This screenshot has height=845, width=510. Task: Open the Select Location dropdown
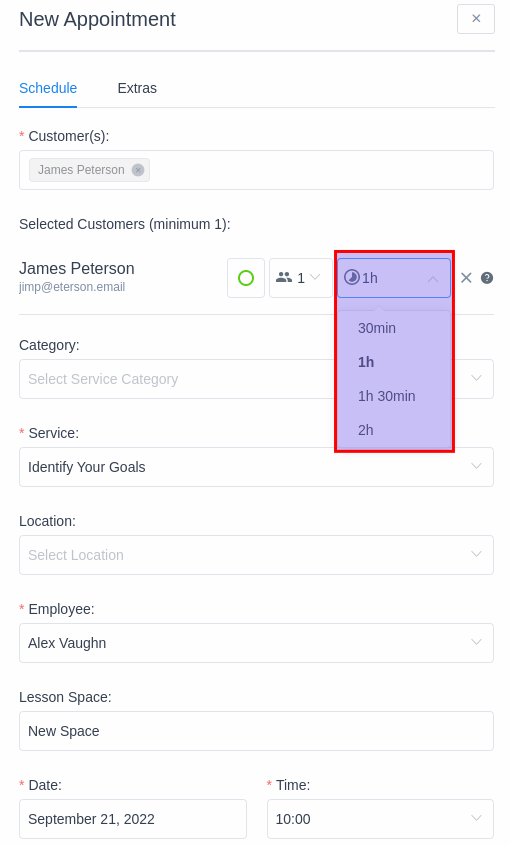257,555
